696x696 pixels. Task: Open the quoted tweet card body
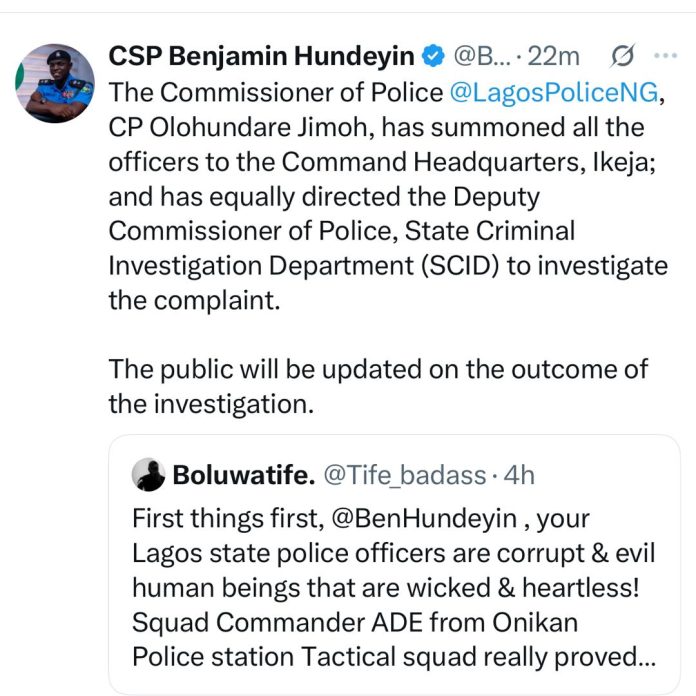point(394,565)
